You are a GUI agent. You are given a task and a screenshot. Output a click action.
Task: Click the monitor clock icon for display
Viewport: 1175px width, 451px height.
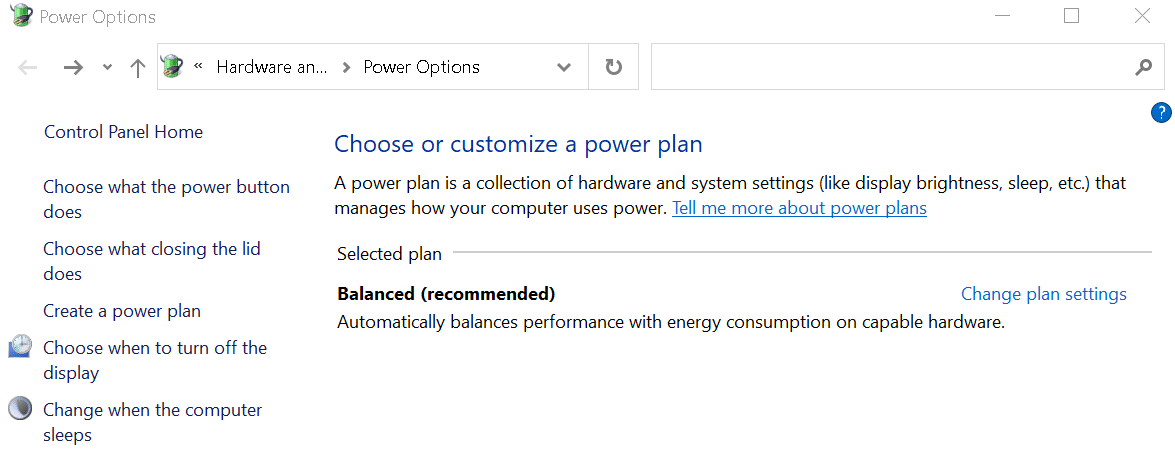pos(20,346)
